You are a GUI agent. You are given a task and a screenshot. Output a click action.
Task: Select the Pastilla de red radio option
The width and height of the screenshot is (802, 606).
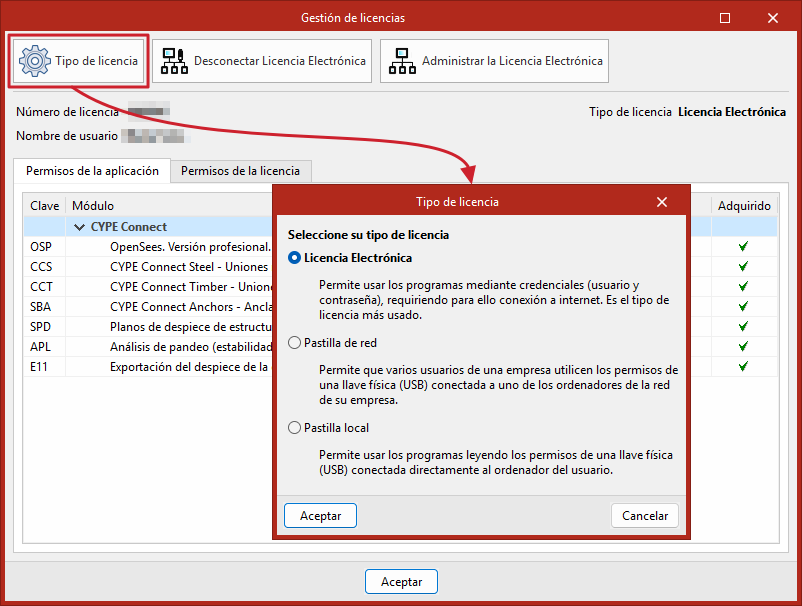pos(294,343)
